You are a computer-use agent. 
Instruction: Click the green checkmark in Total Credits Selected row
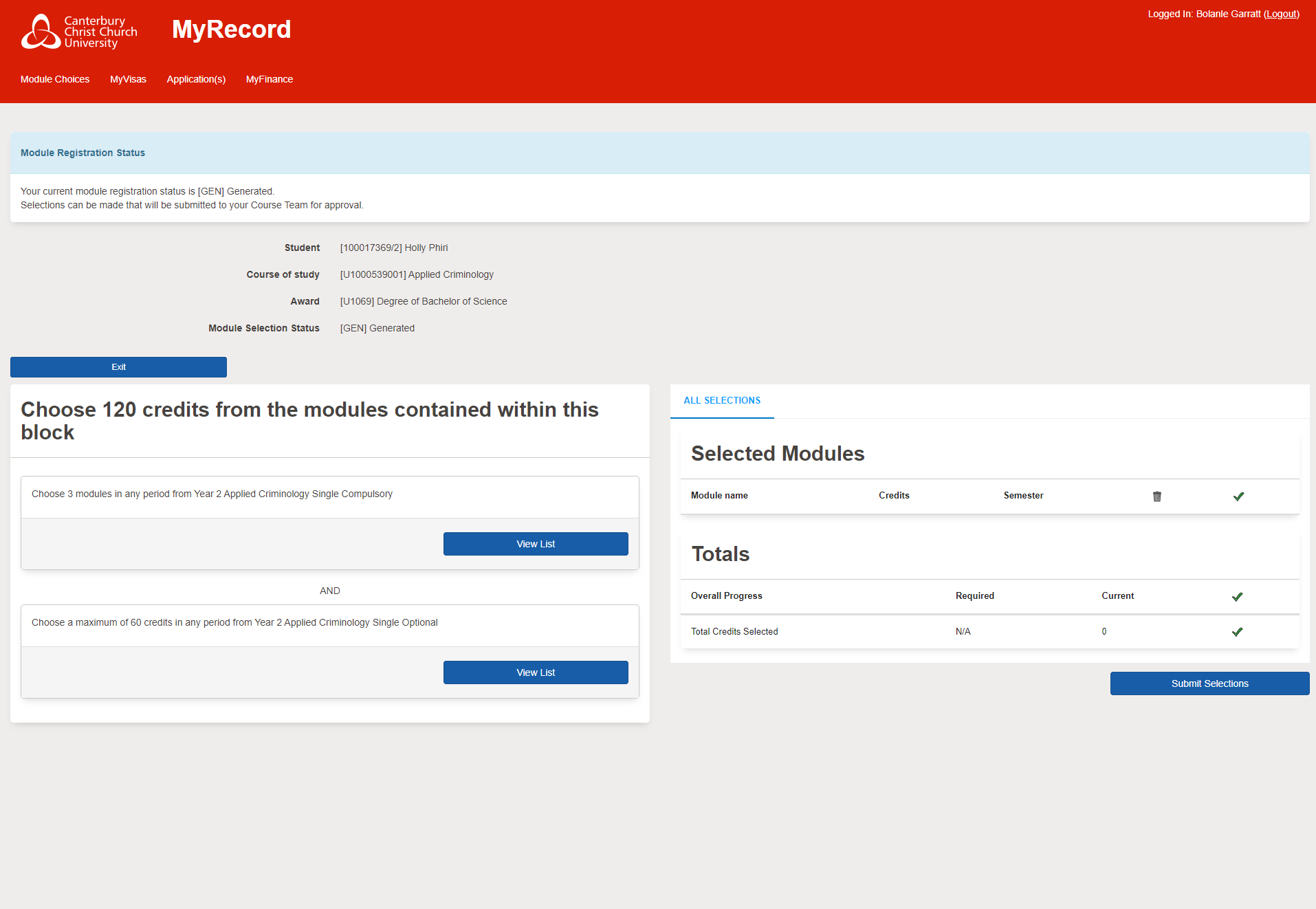[x=1237, y=632]
